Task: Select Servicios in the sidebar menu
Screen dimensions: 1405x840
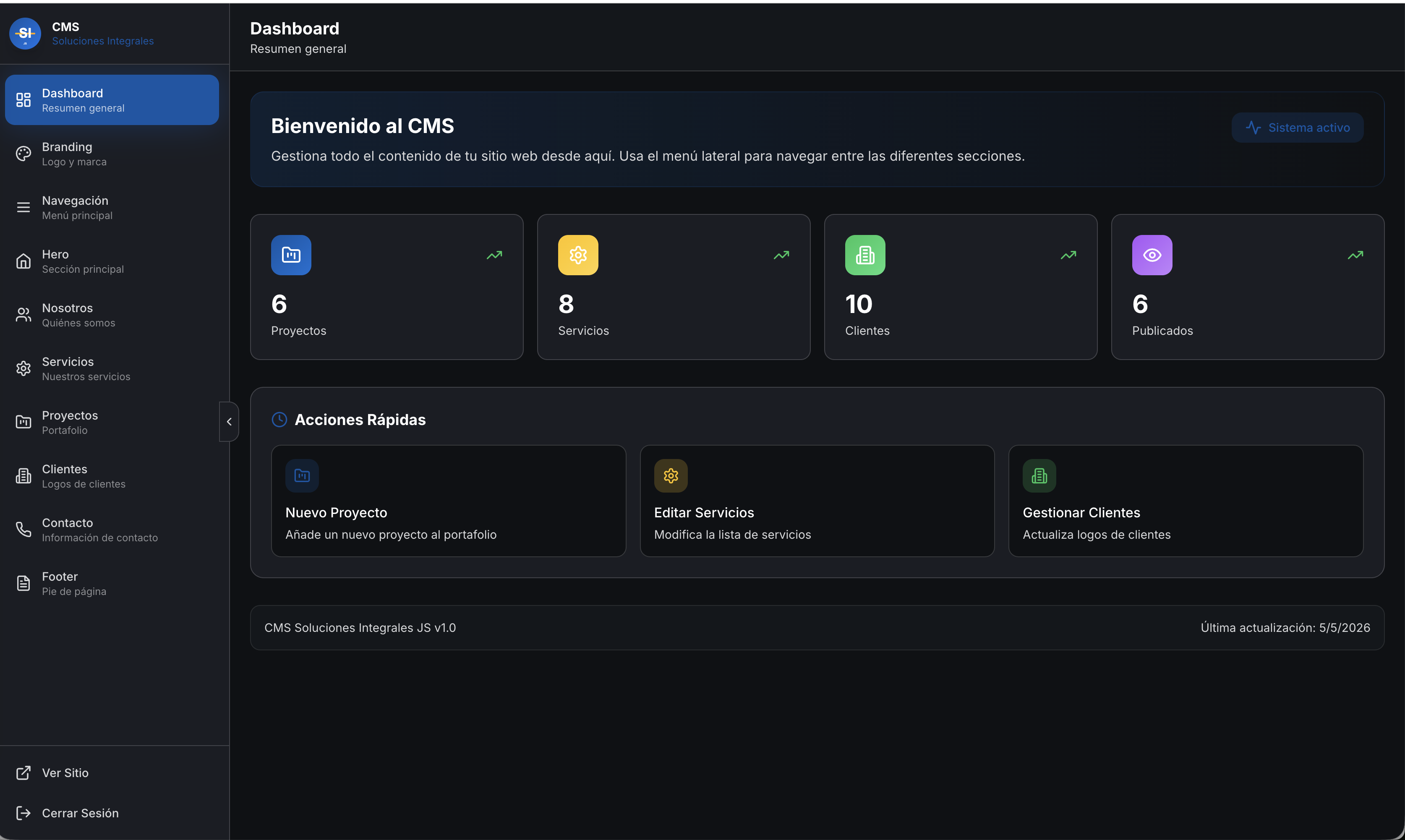Action: point(112,368)
